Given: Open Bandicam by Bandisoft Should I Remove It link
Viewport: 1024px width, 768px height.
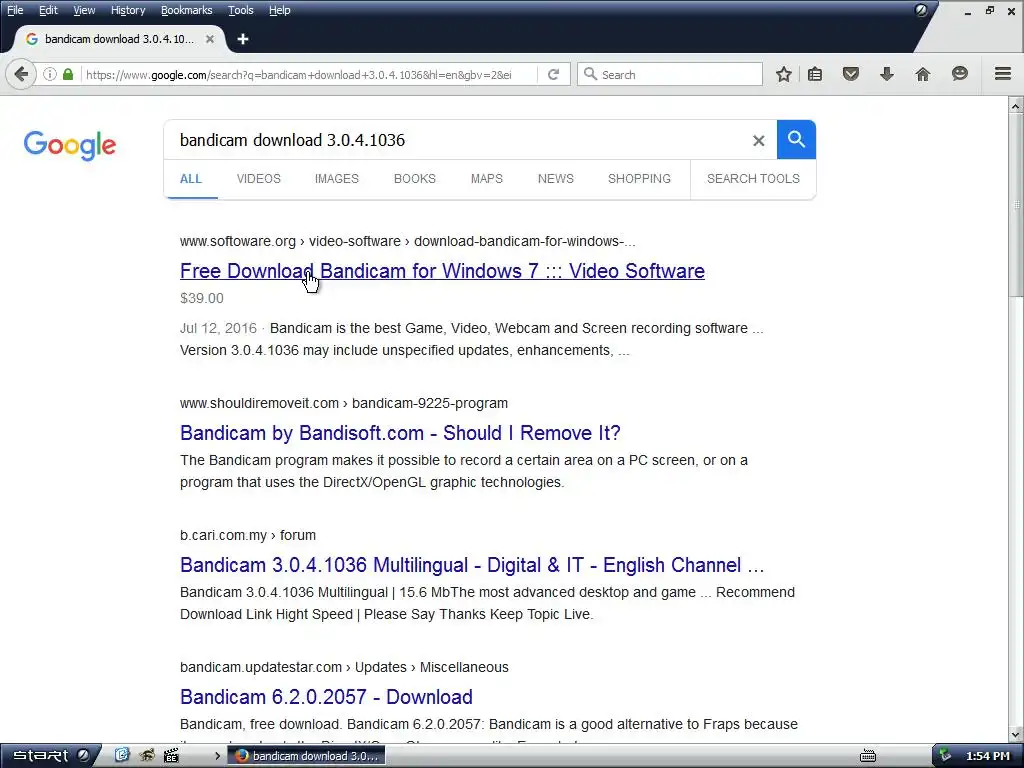Looking at the screenshot, I should [x=400, y=433].
